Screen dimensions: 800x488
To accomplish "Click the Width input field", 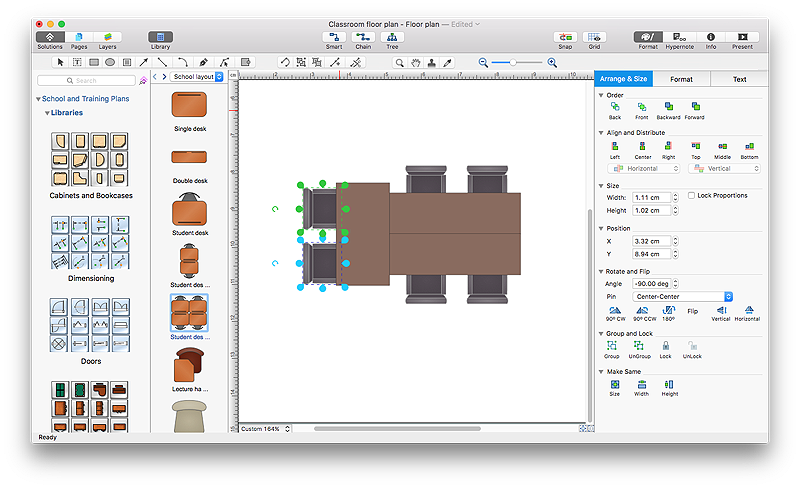I will coord(651,197).
